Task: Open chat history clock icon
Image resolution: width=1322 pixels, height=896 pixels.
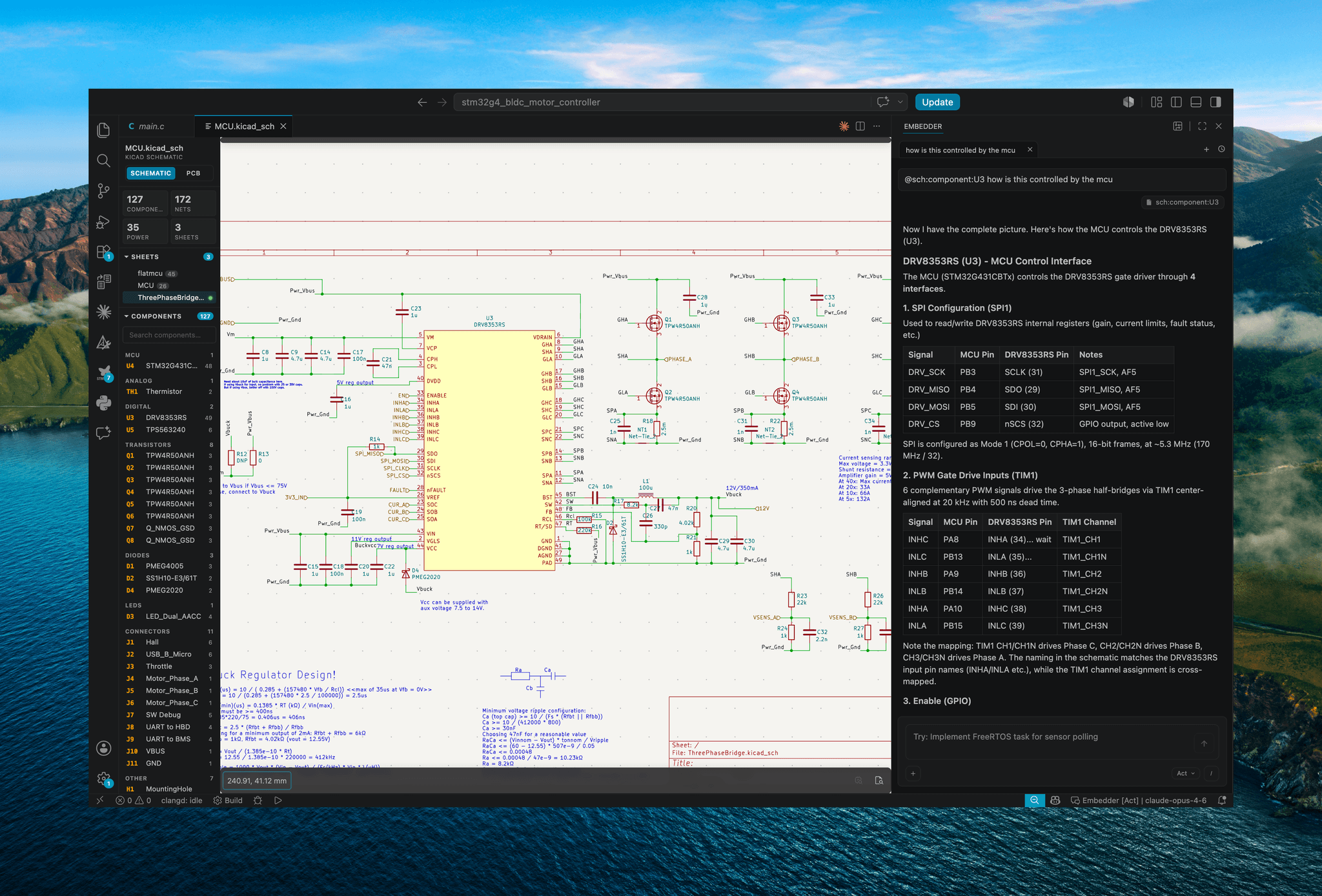Action: tap(1221, 150)
